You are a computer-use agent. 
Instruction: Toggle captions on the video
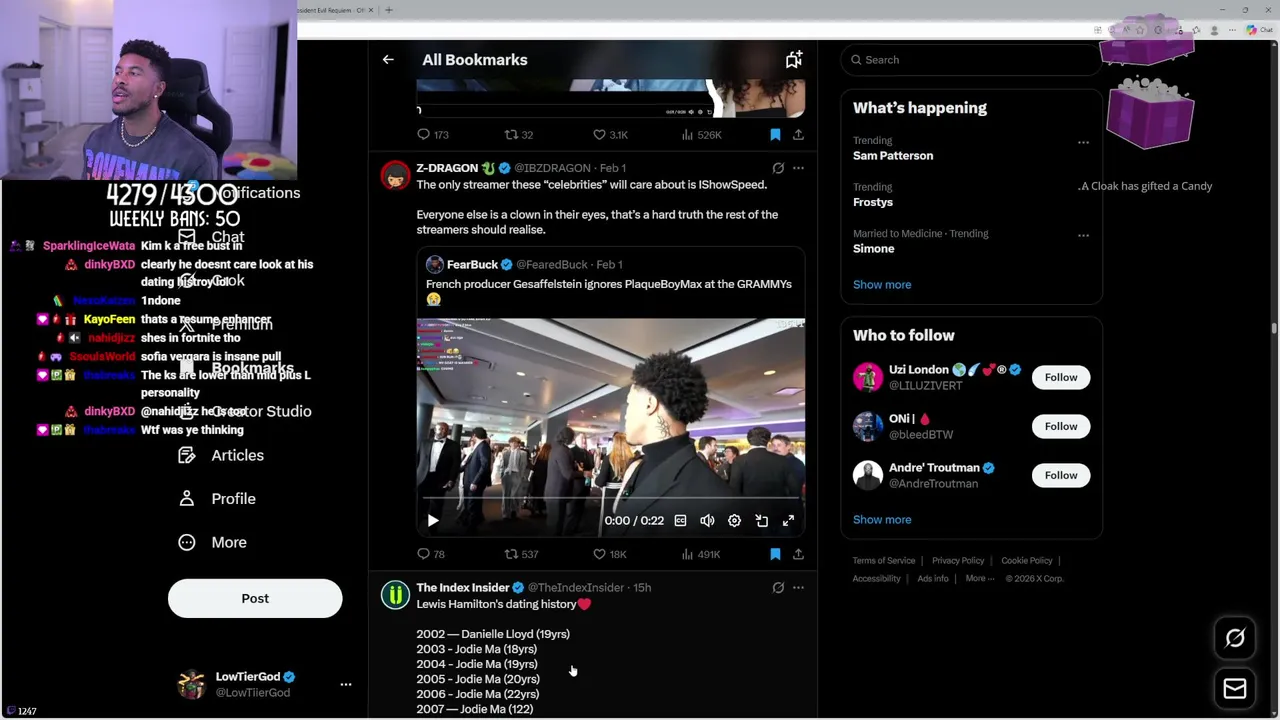[x=680, y=521]
